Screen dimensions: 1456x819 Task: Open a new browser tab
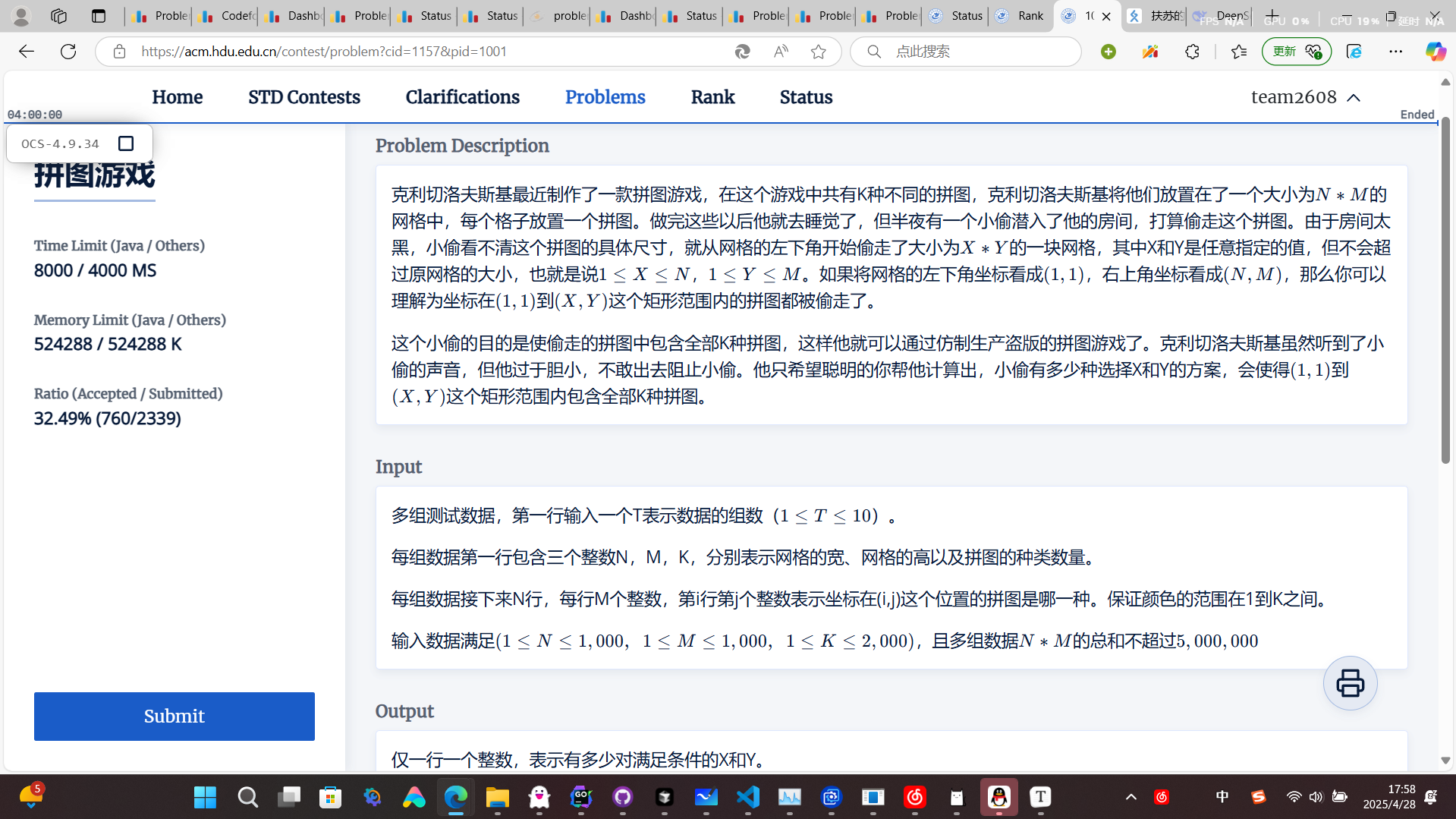[1272, 16]
